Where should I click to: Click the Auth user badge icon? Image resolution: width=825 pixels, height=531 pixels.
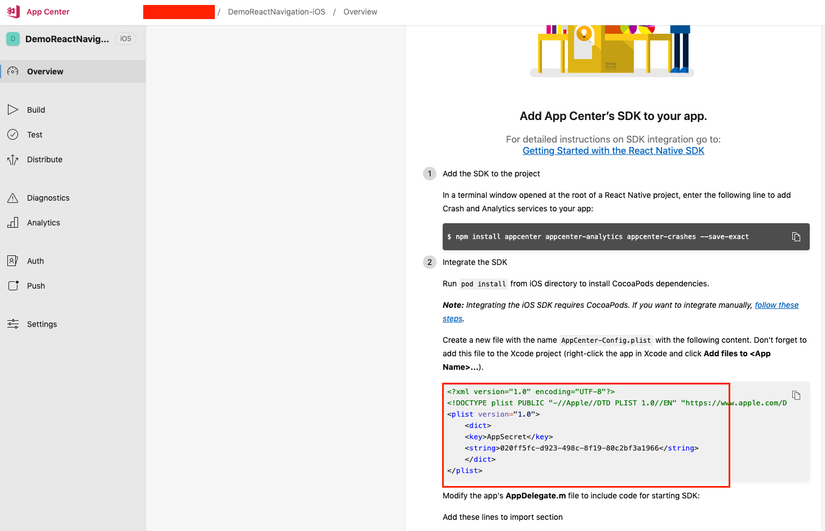pos(13,261)
